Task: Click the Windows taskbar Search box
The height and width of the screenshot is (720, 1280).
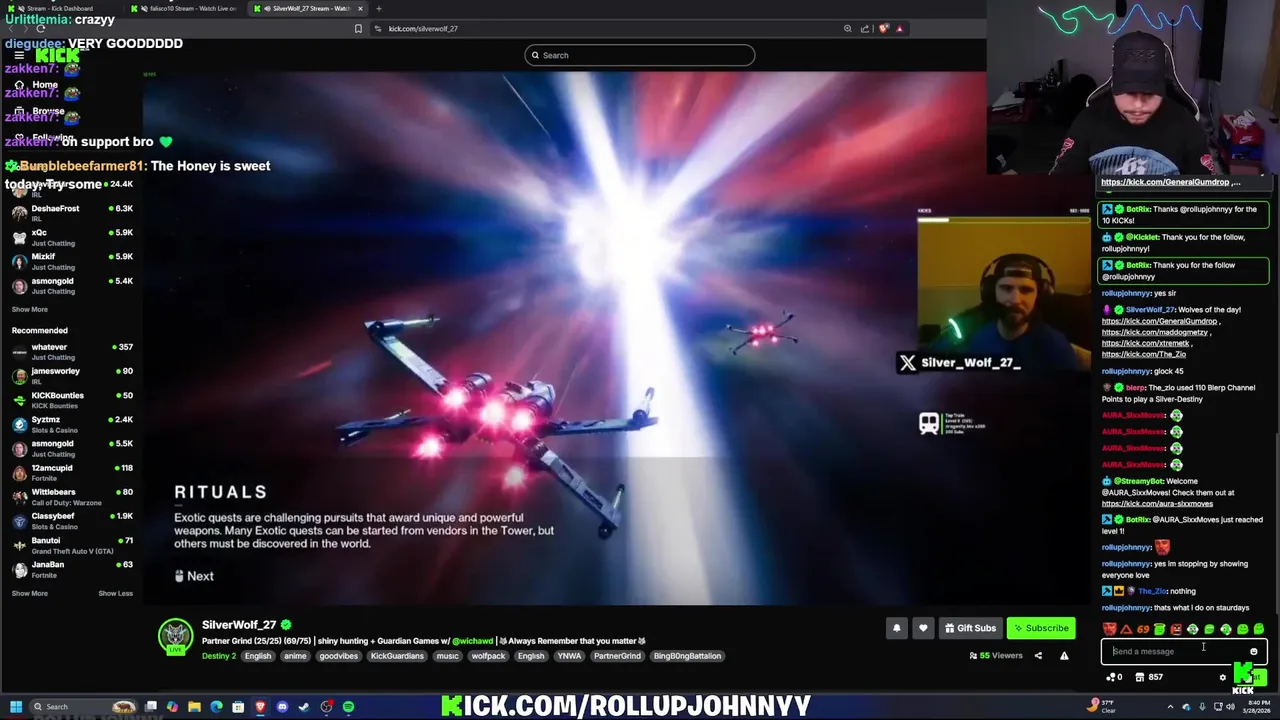Action: [85, 707]
